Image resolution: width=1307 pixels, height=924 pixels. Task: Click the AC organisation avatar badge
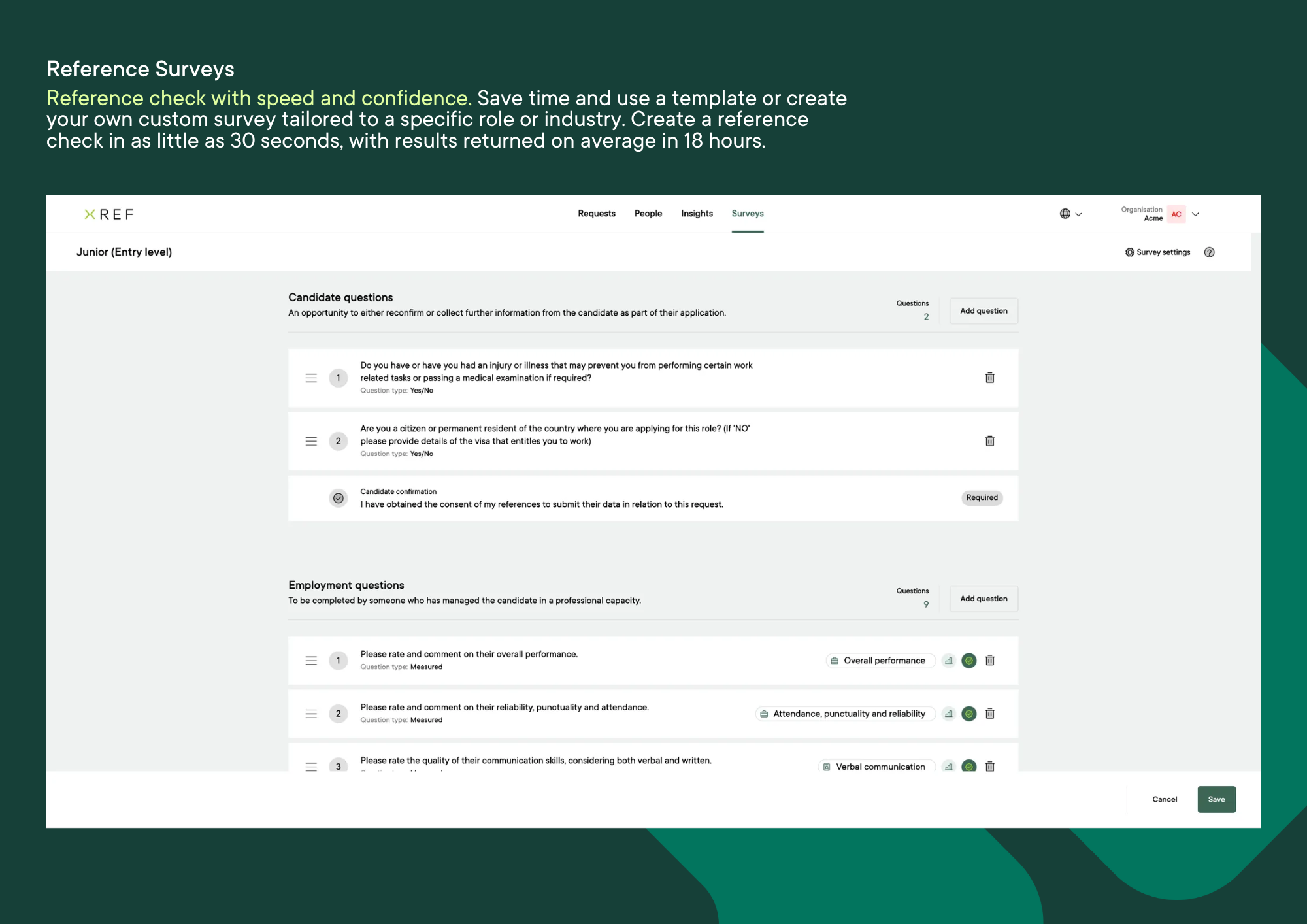pos(1176,214)
